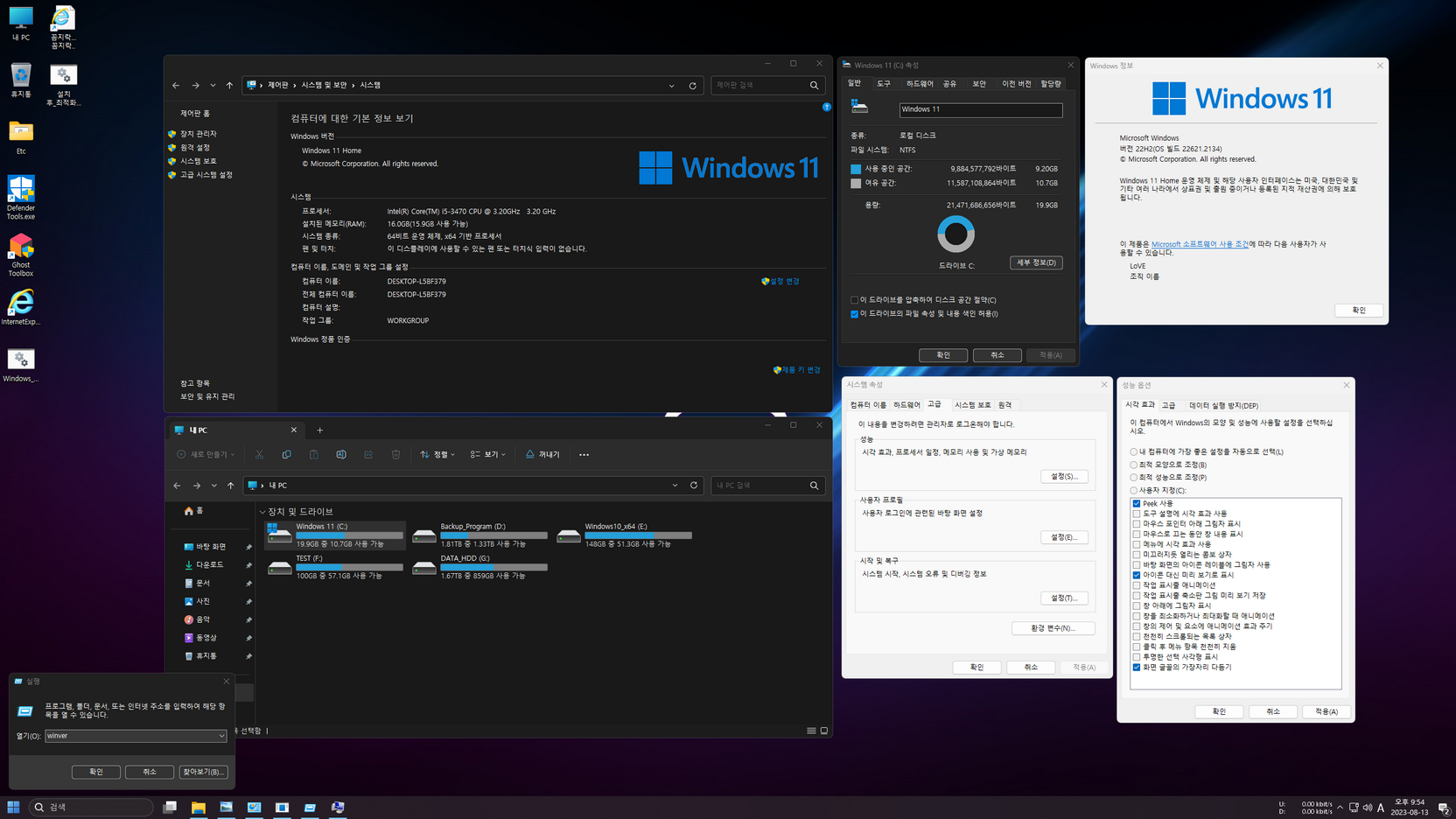Click the Task View icon on taskbar
The height and width of the screenshot is (819, 1456).
(170, 807)
